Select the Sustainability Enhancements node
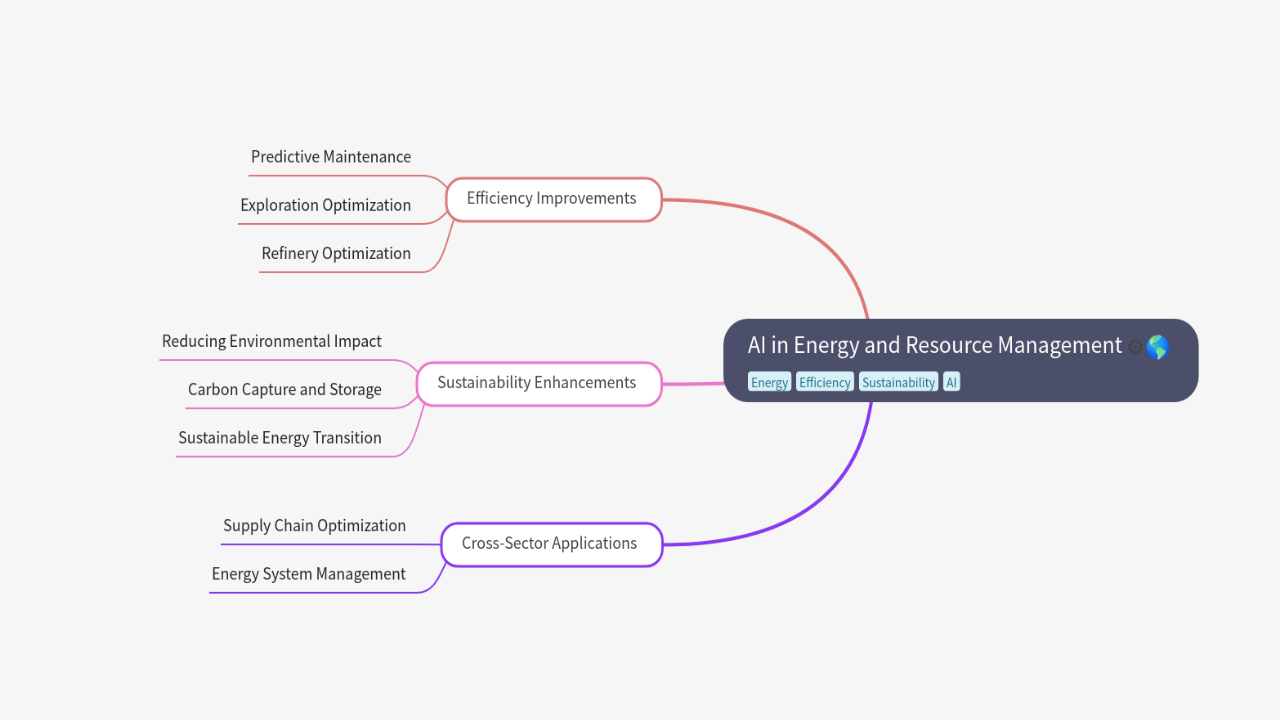Image resolution: width=1280 pixels, height=720 pixels. 538,383
